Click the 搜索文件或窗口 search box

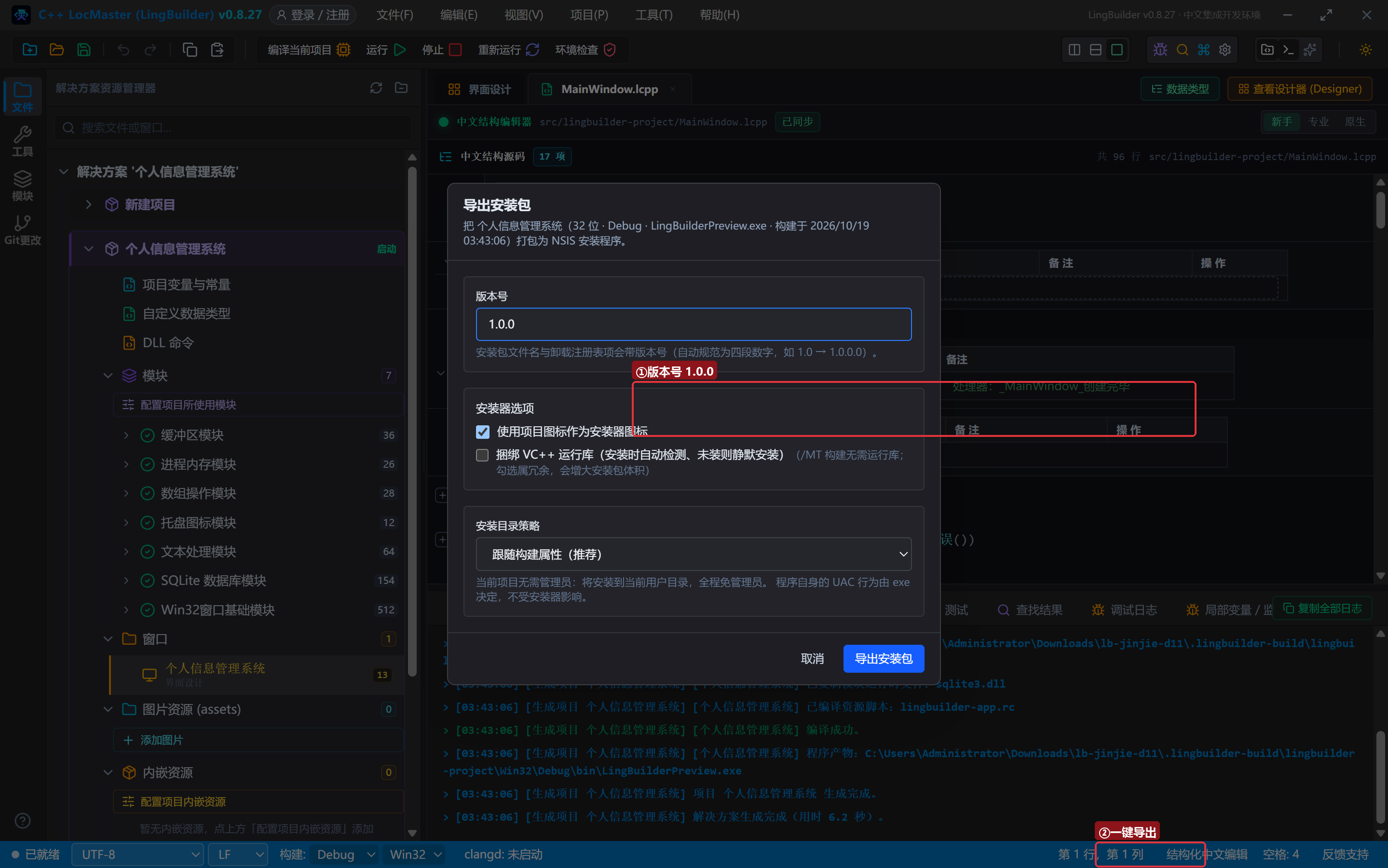[233, 127]
